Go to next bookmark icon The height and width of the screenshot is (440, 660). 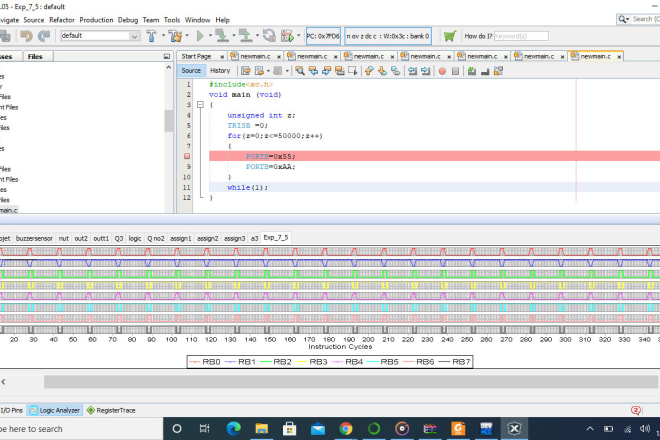pos(382,71)
